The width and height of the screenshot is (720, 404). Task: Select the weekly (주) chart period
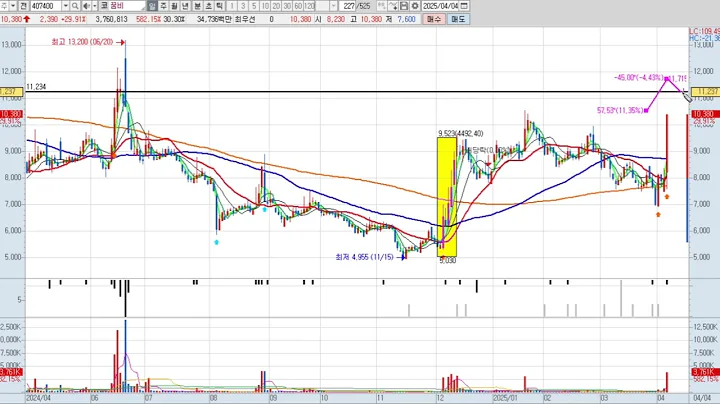pyautogui.click(x=163, y=6)
